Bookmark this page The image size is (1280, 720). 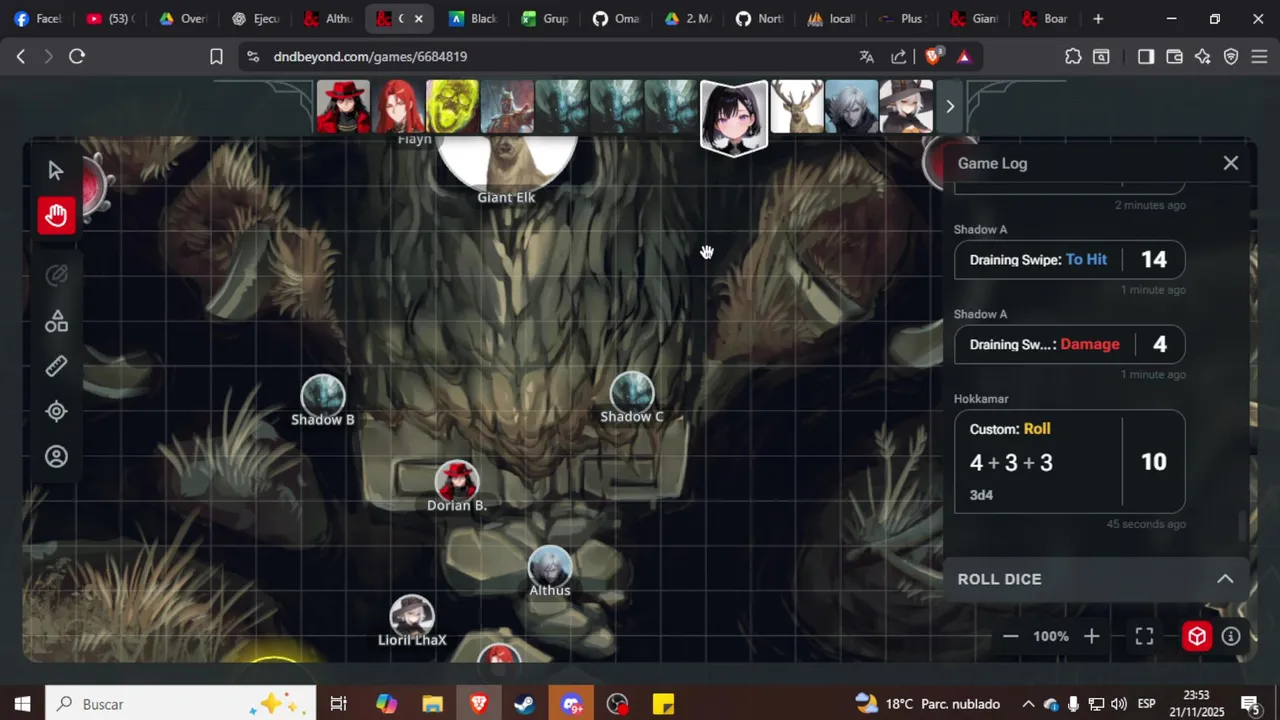pos(216,57)
